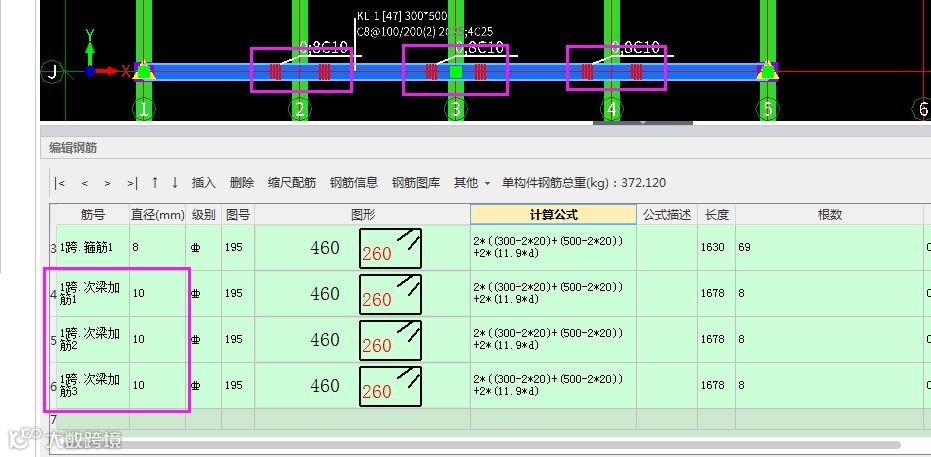Click 插入 to insert a rebar row
The height and width of the screenshot is (457, 931).
pyautogui.click(x=204, y=183)
